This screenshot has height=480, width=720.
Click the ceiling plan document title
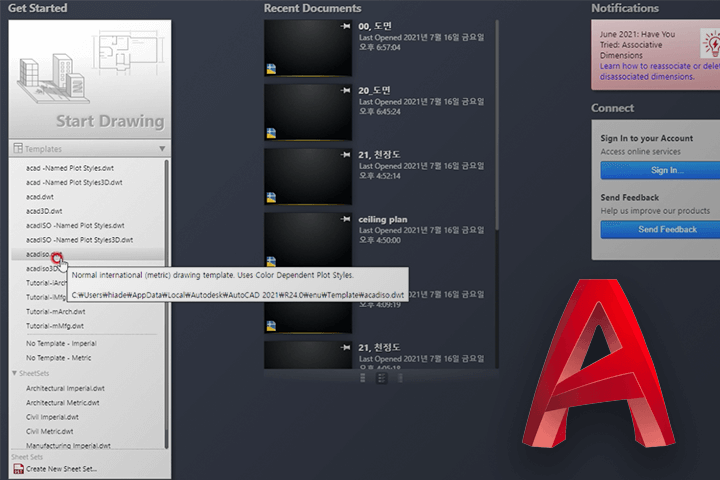[x=383, y=220]
